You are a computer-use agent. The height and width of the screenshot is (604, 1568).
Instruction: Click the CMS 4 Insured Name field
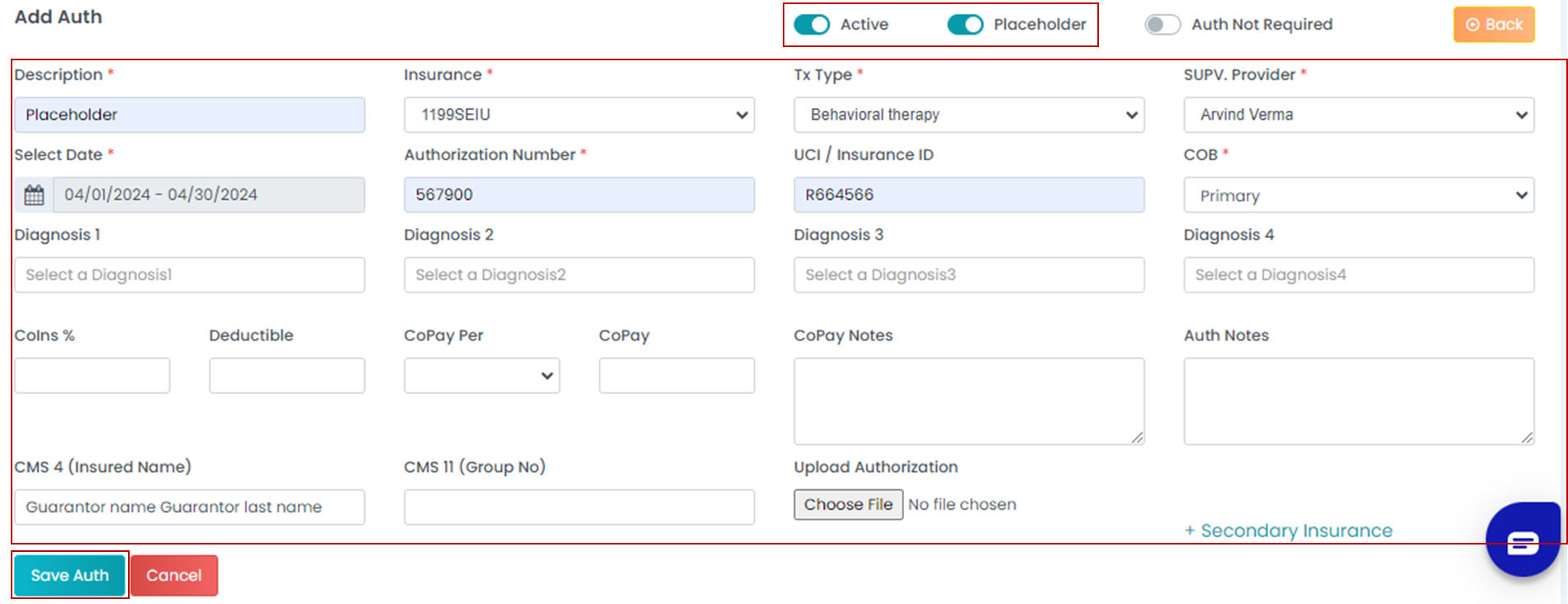coord(189,507)
